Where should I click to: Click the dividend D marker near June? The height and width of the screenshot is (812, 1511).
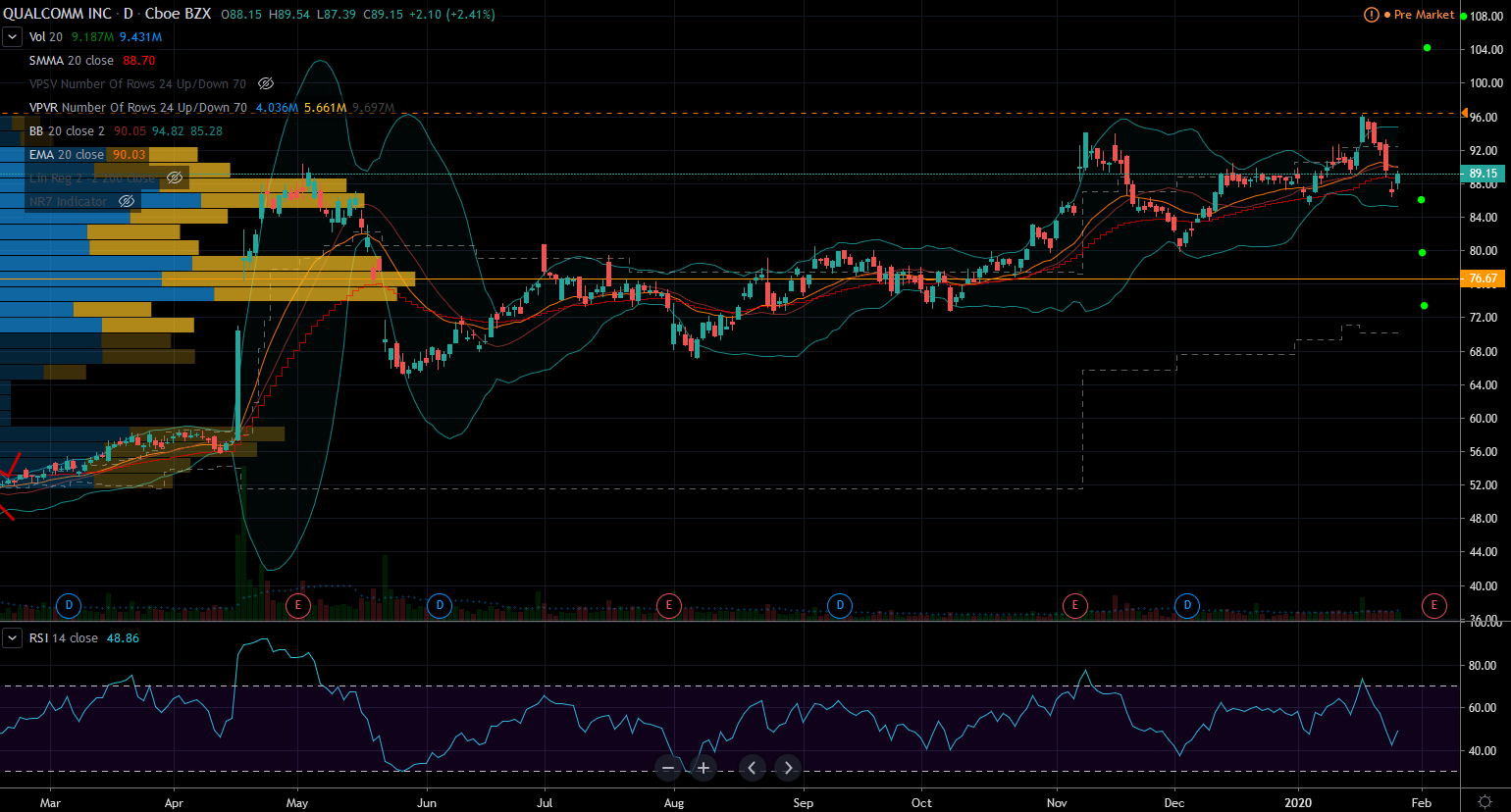click(440, 605)
